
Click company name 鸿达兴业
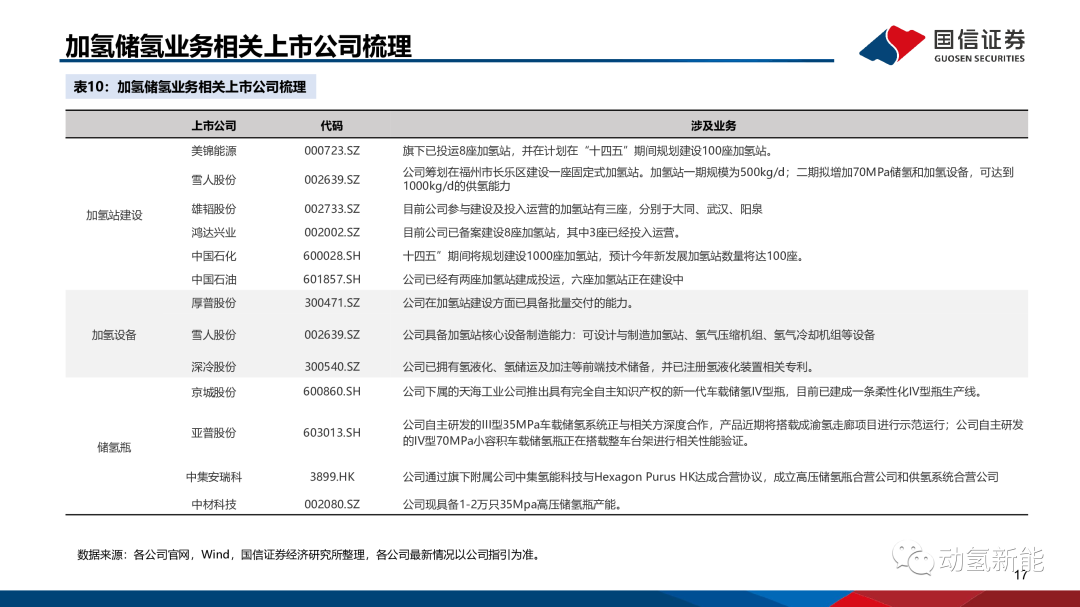click(214, 233)
